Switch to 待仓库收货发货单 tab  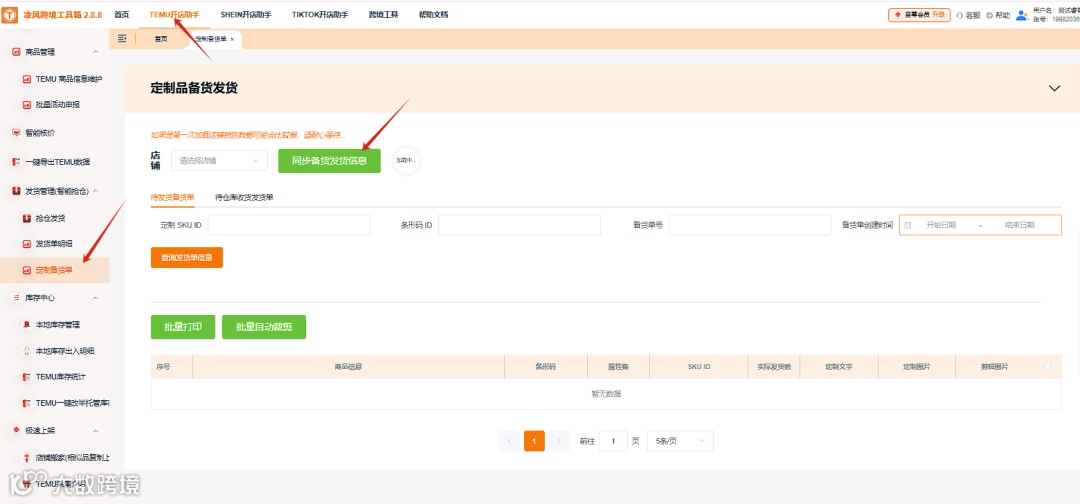[244, 197]
